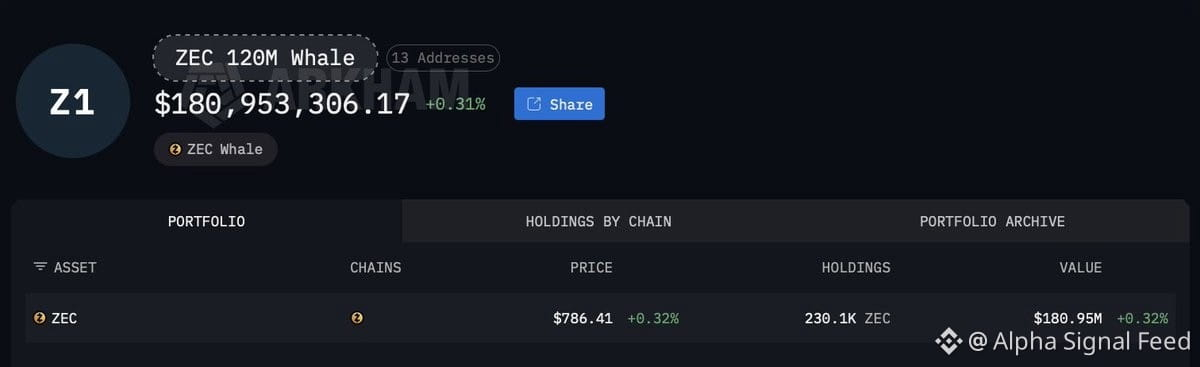Sort the table by the HOLDINGS column
The height and width of the screenshot is (367, 1200).
coord(856,267)
